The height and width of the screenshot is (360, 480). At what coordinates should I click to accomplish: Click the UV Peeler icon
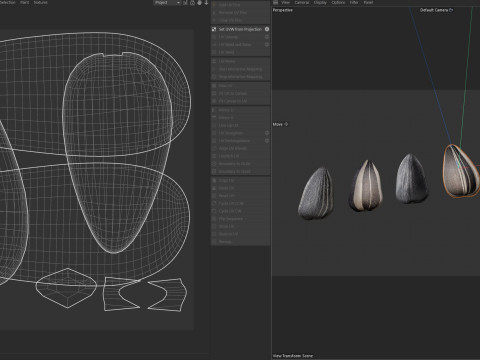pyautogui.click(x=214, y=61)
